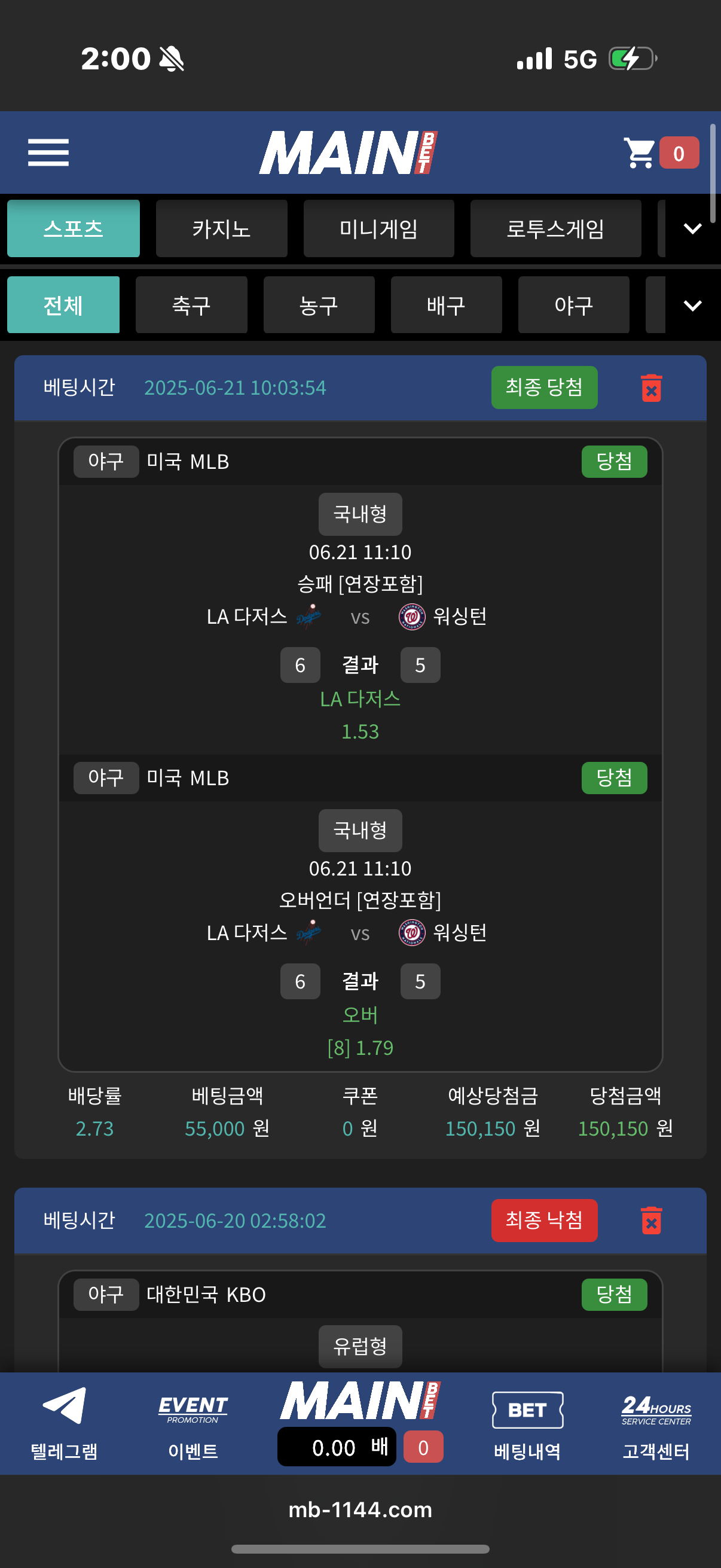Open 베팅내역 bet history

(527, 1423)
